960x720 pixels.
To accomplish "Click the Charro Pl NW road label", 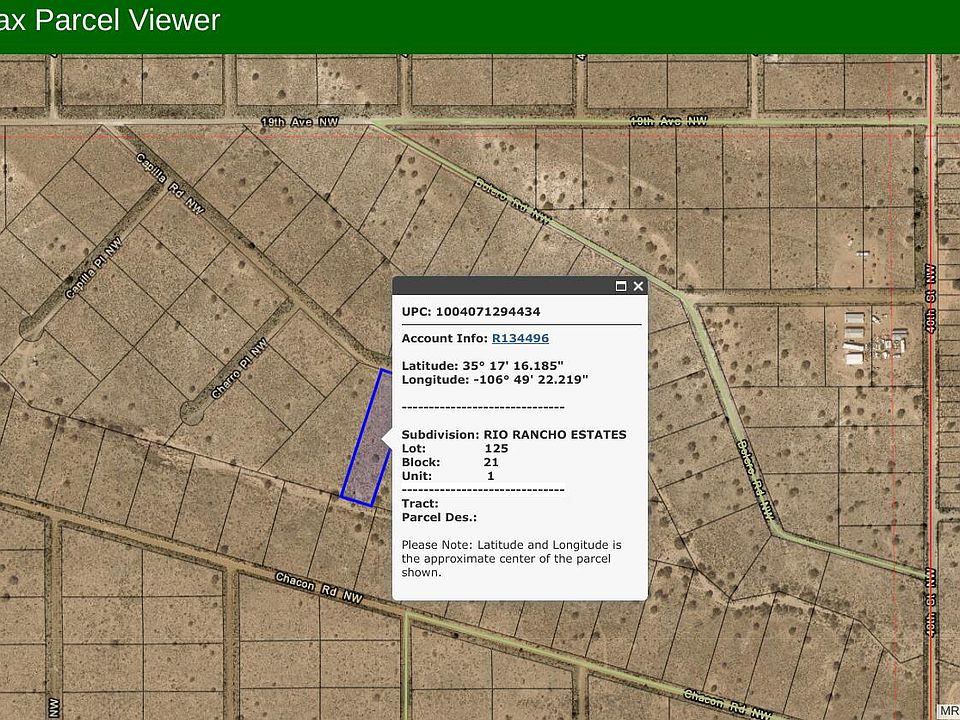I will (239, 369).
